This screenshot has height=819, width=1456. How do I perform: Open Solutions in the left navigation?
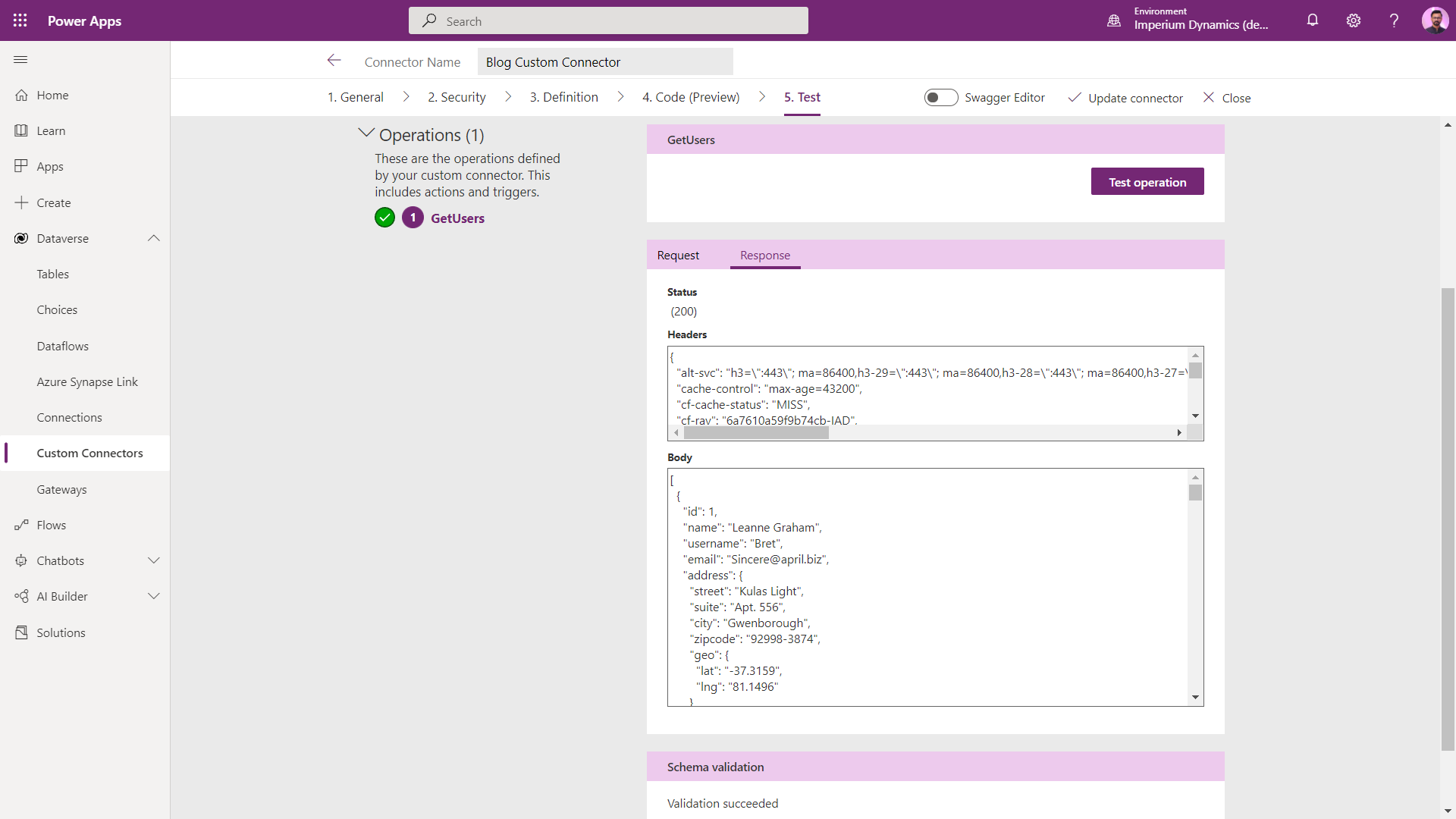(61, 632)
